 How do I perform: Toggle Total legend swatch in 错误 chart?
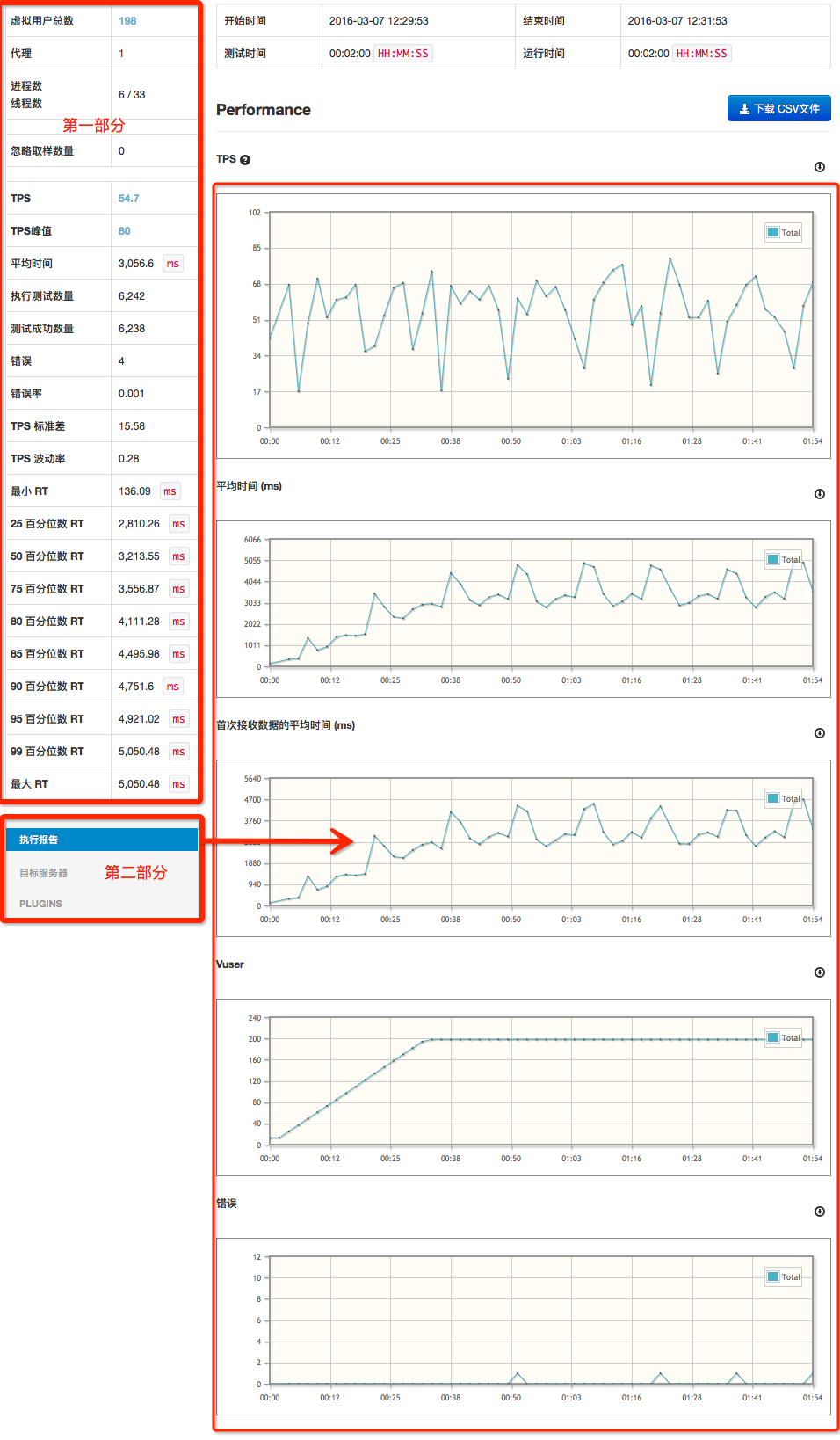click(773, 1277)
